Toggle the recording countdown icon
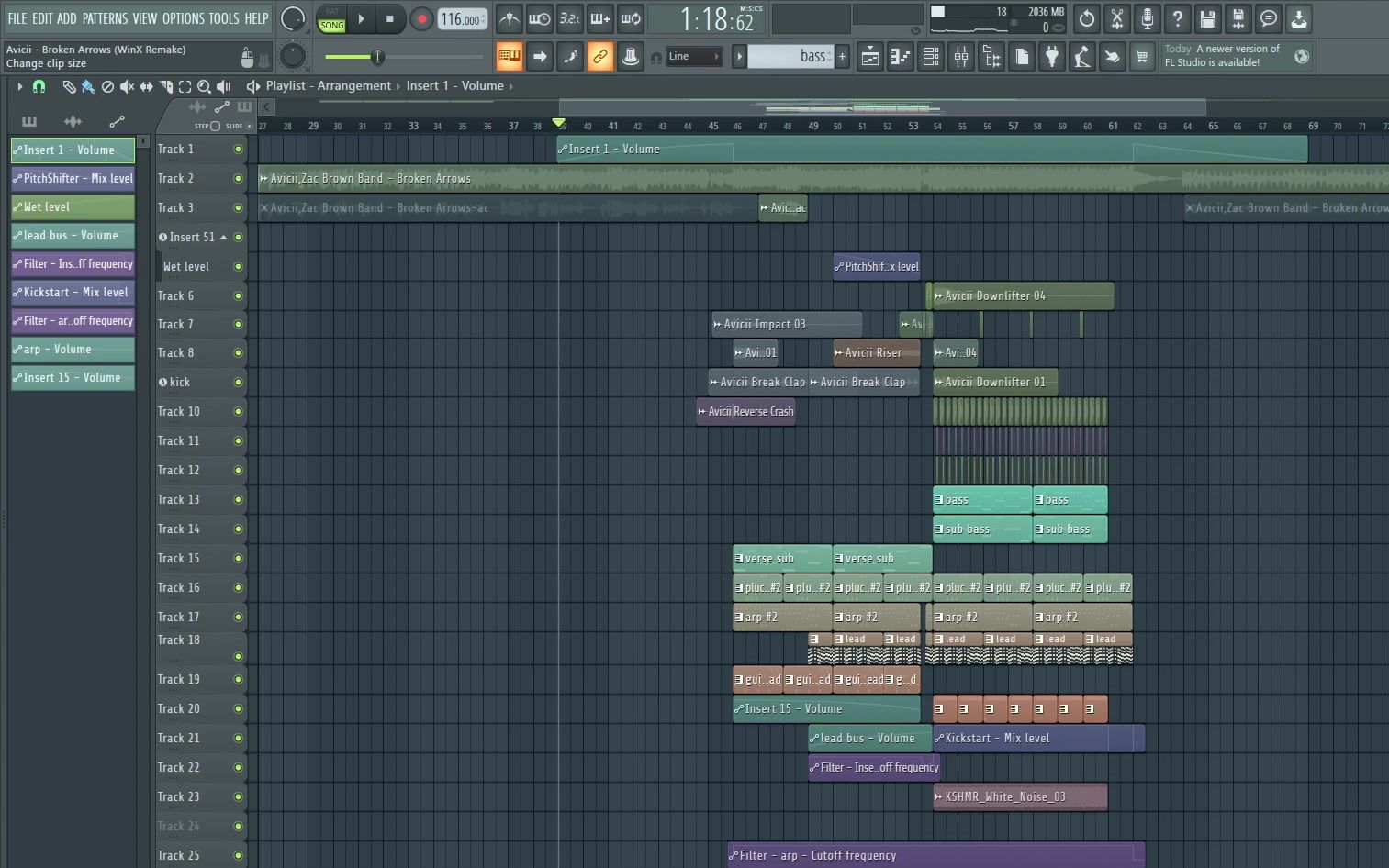Screen dimensions: 1389x868 pyautogui.click(x=570, y=18)
